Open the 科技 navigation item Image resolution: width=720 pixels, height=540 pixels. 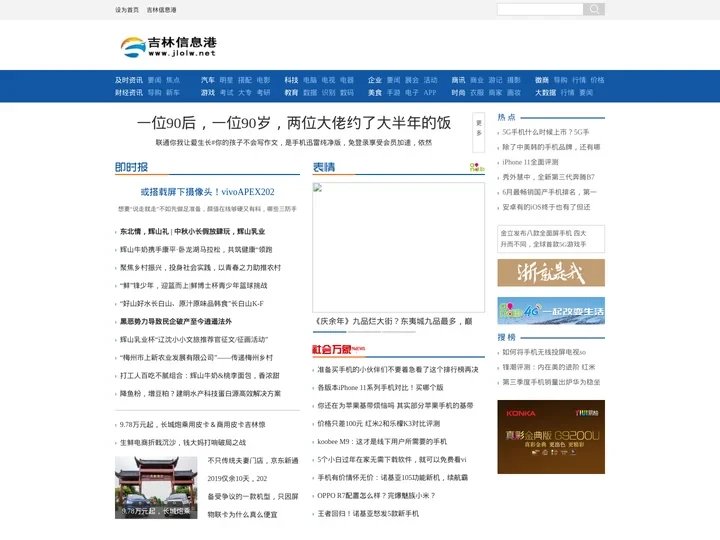pos(291,80)
